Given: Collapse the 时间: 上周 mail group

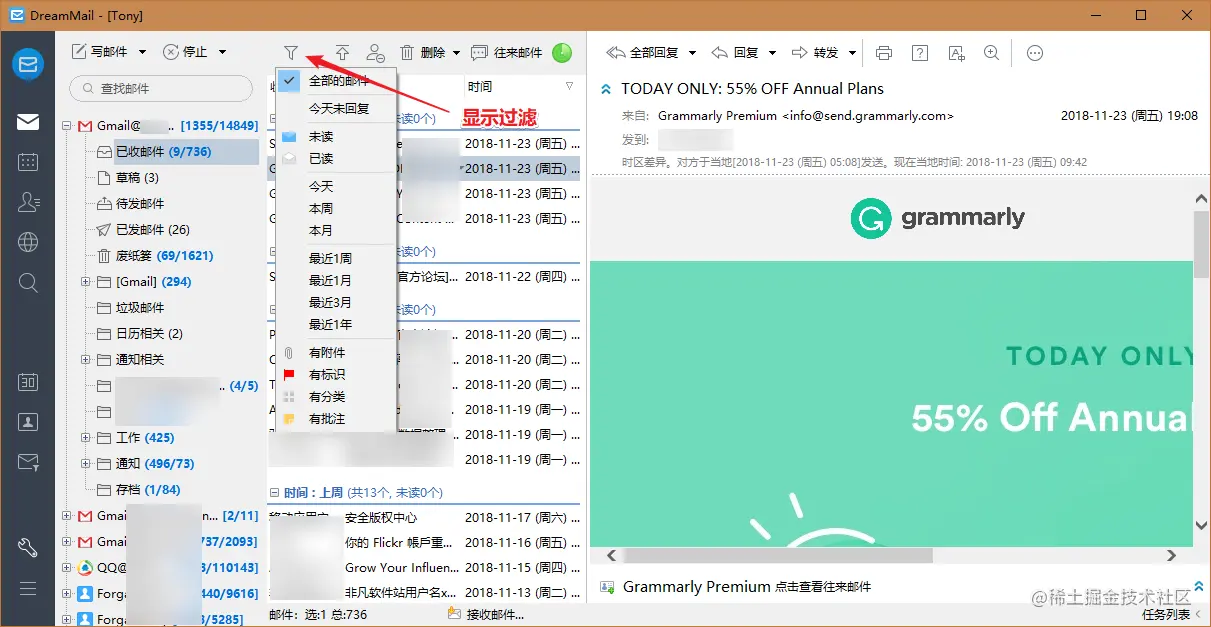Looking at the screenshot, I should click(x=275, y=493).
